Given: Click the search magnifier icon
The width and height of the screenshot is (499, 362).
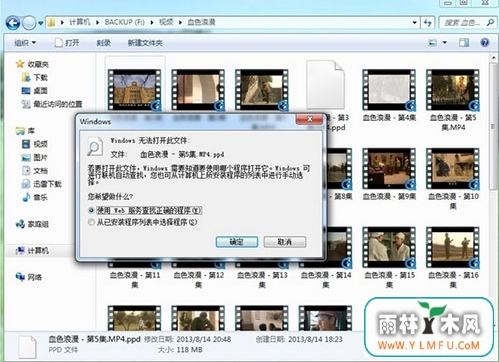Looking at the screenshot, I should click(490, 23).
